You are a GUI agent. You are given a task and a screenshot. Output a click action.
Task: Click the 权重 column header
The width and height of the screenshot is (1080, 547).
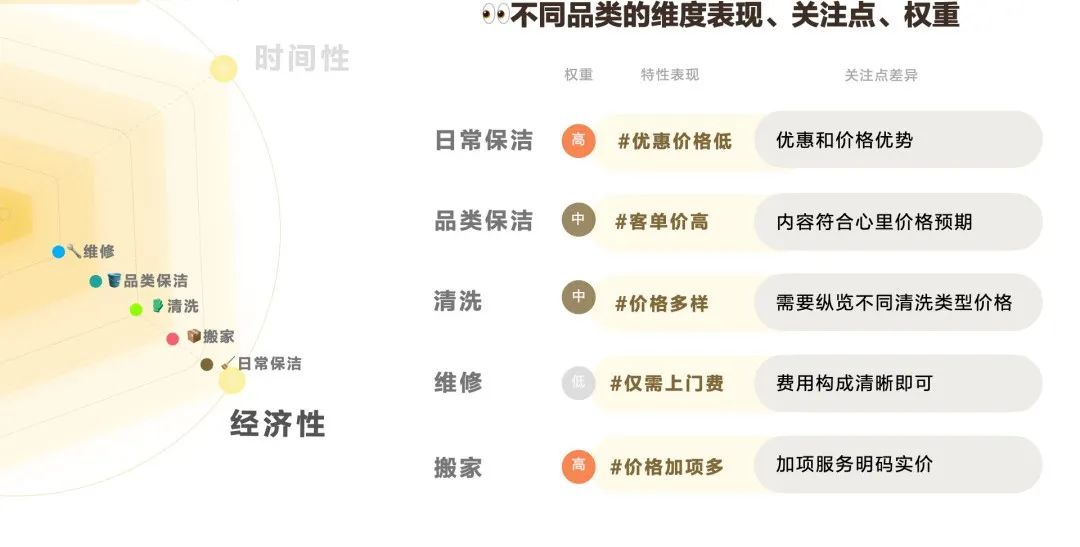579,74
